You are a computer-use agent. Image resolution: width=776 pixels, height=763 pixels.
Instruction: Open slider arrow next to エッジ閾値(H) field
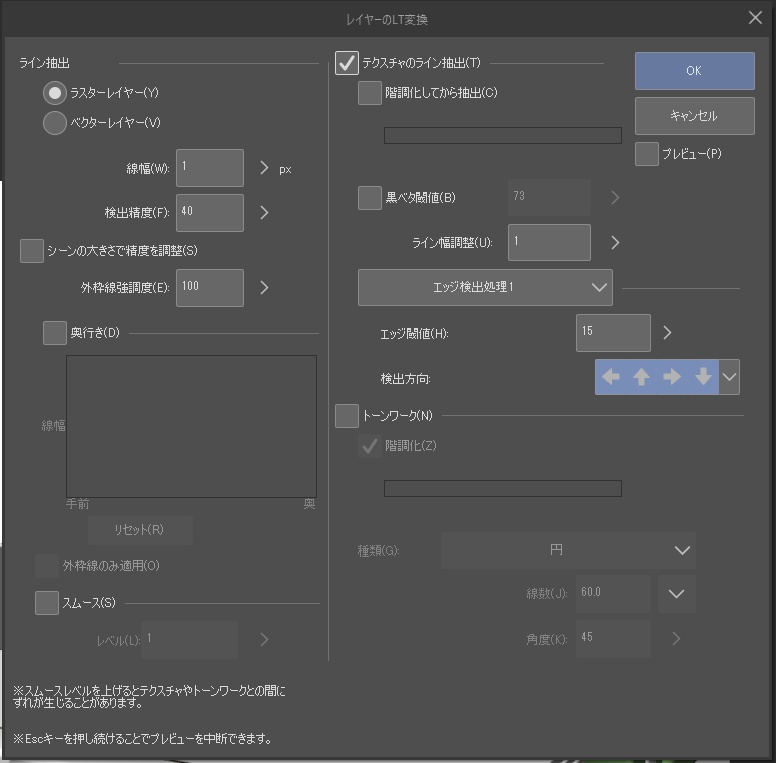(668, 333)
